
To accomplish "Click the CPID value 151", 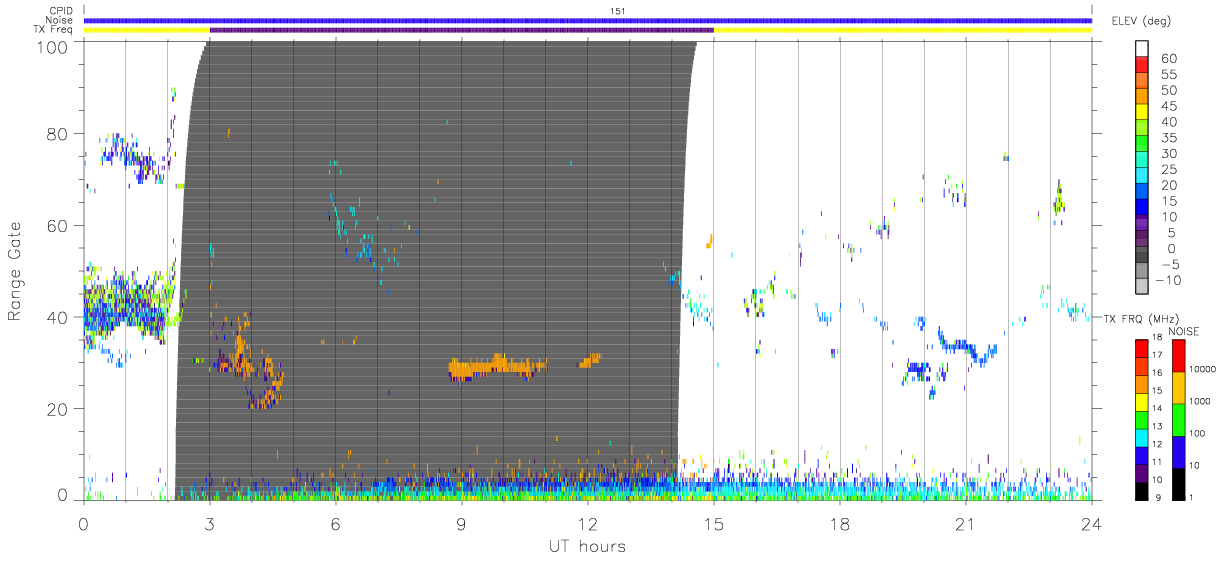I will (616, 11).
